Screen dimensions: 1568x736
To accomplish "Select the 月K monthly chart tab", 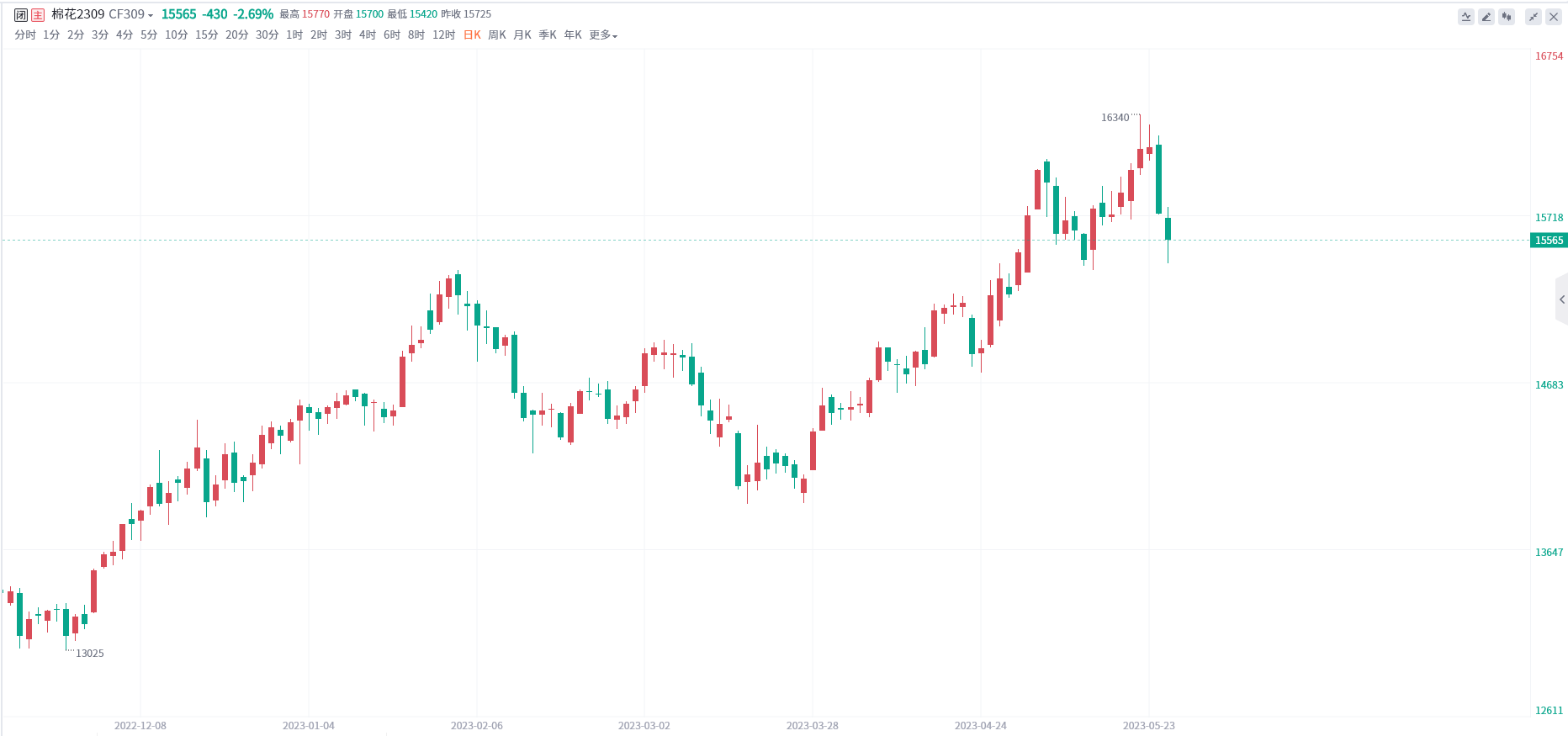I will tap(522, 35).
